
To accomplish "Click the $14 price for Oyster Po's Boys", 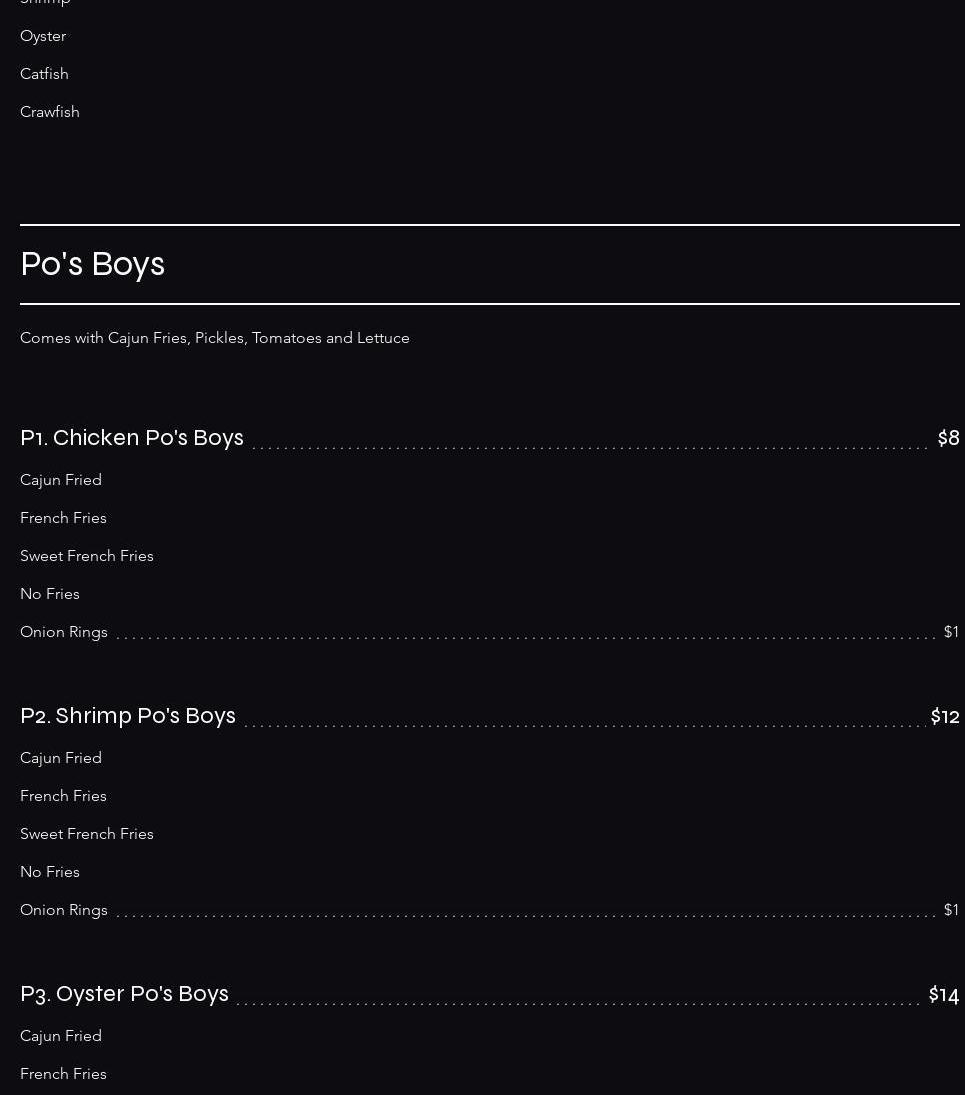I will pyautogui.click(x=944, y=995).
